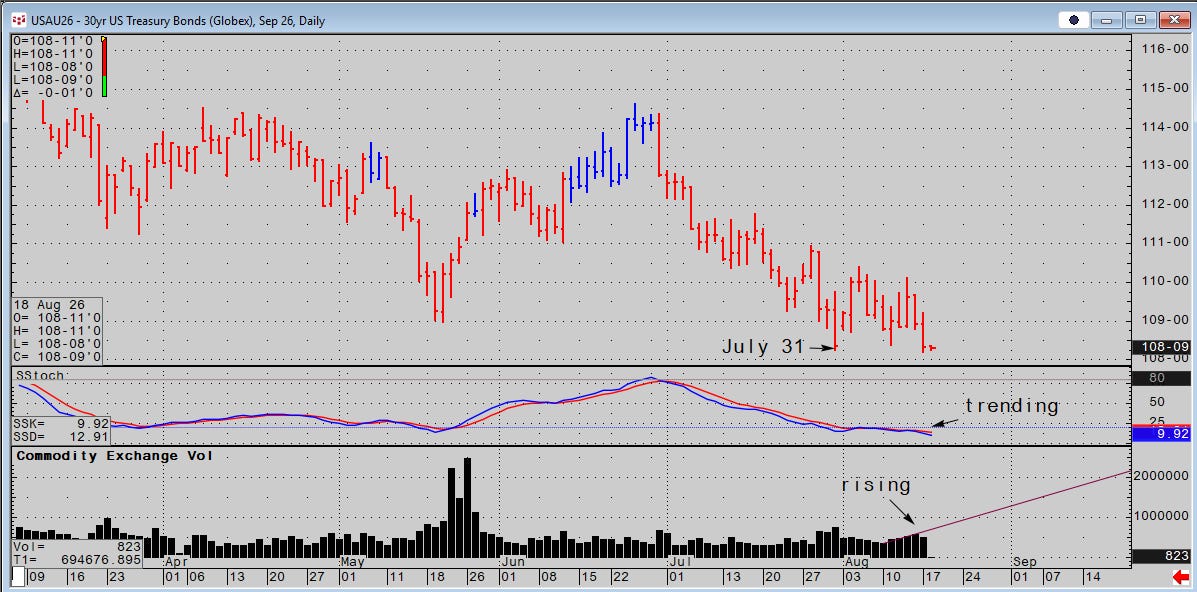
Task: Click the red arrow at the bottom-right corner
Action: [x=1180, y=575]
